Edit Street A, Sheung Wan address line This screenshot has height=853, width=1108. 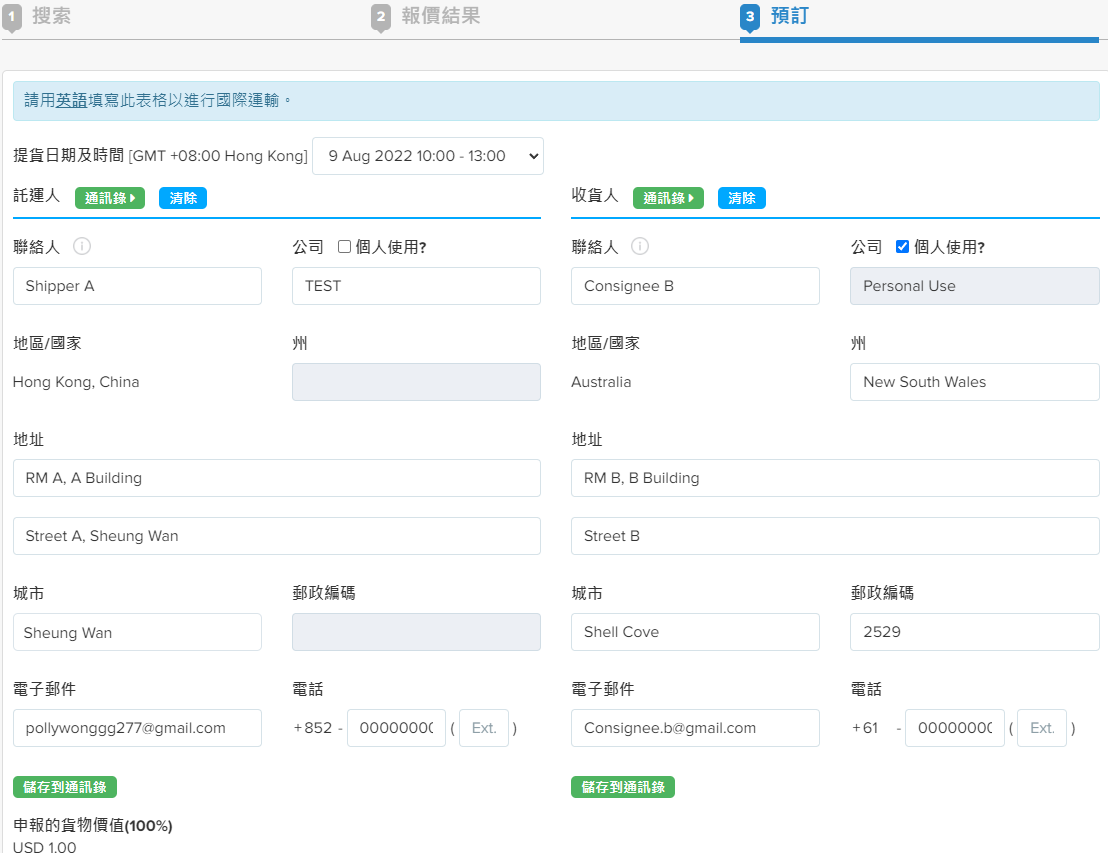(277, 536)
